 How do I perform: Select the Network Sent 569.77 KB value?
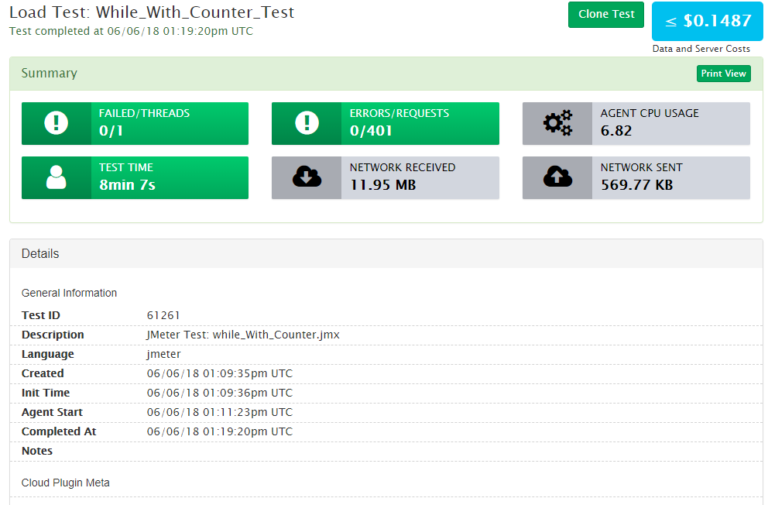pyautogui.click(x=637, y=185)
